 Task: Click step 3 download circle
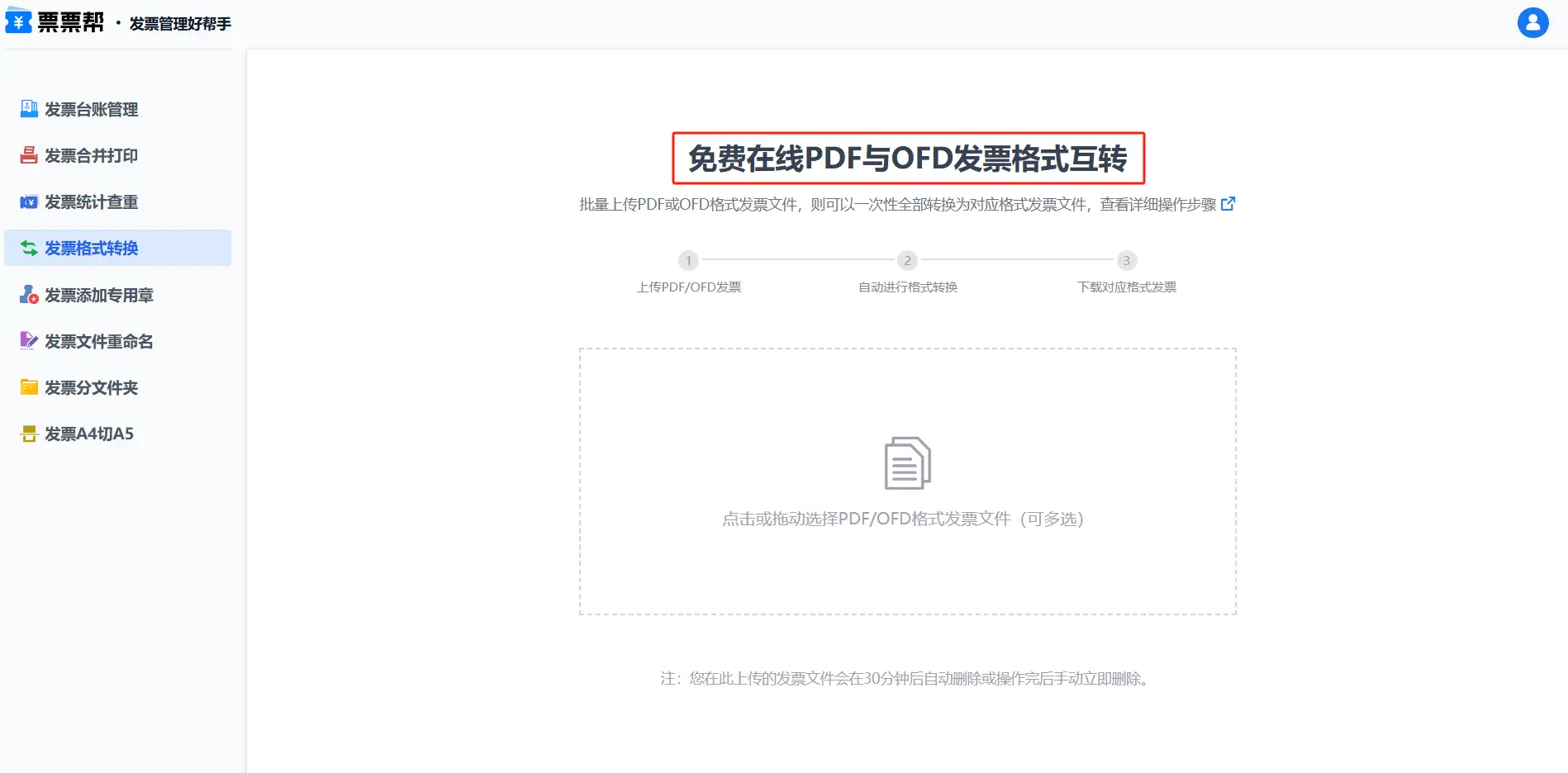pyautogui.click(x=1126, y=261)
